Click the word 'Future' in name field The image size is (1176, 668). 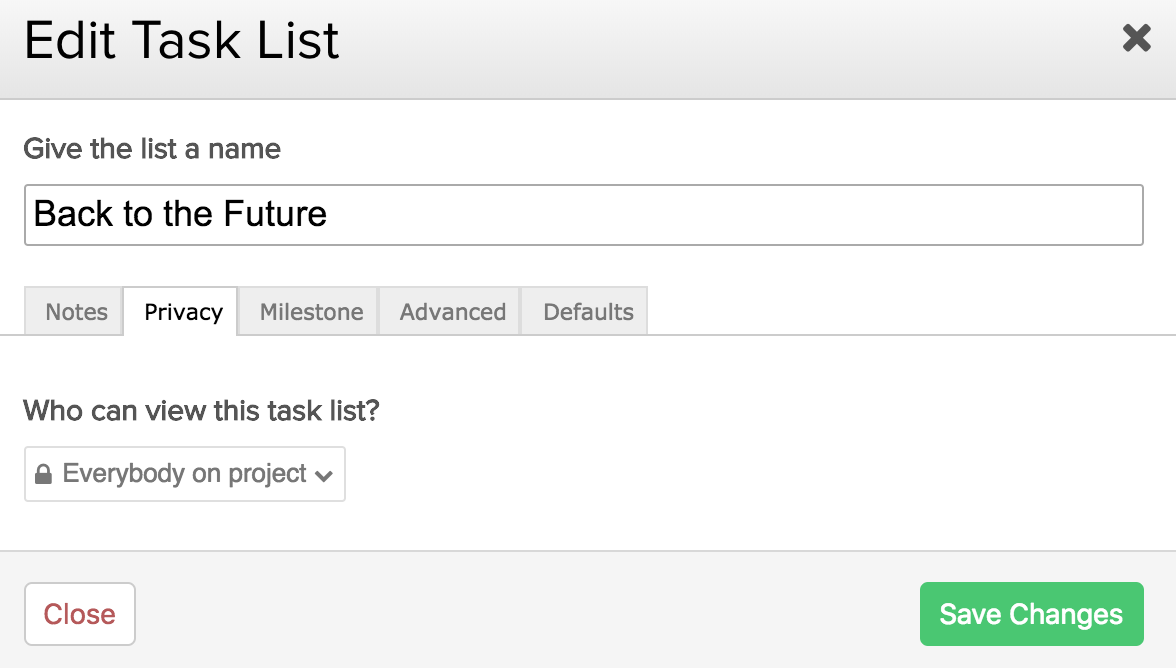(x=275, y=214)
